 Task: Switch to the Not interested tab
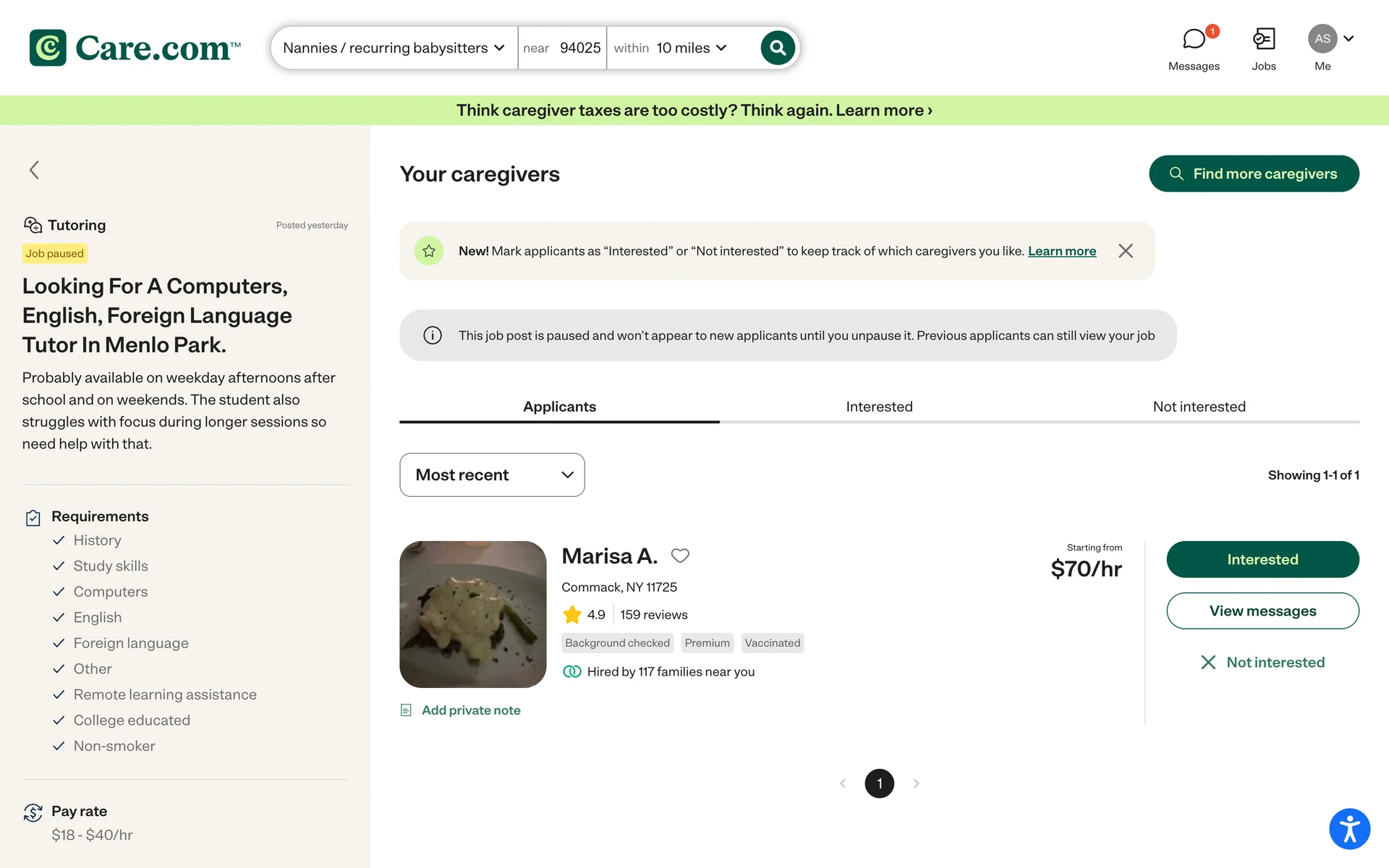[1199, 407]
